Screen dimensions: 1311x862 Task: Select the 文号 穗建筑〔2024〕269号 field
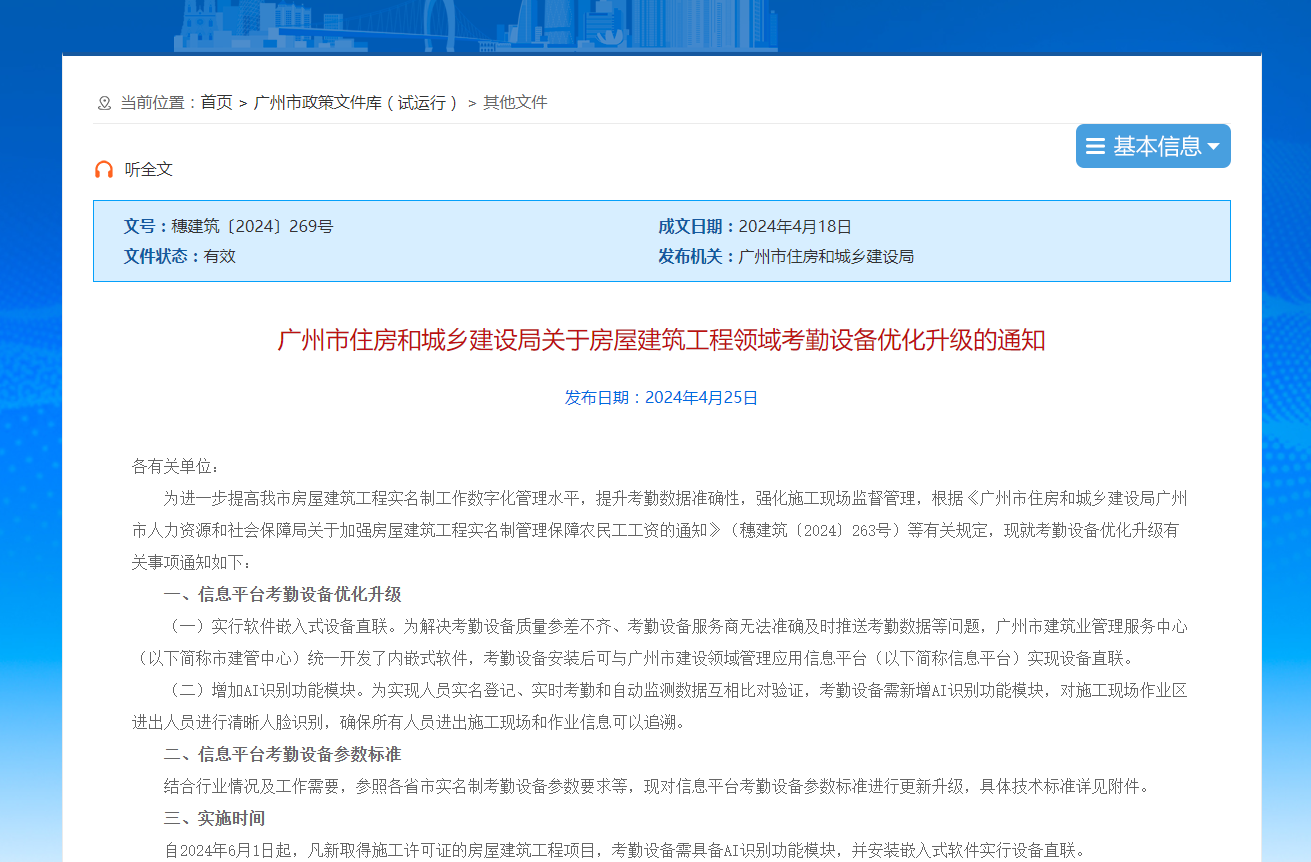[x=227, y=226]
